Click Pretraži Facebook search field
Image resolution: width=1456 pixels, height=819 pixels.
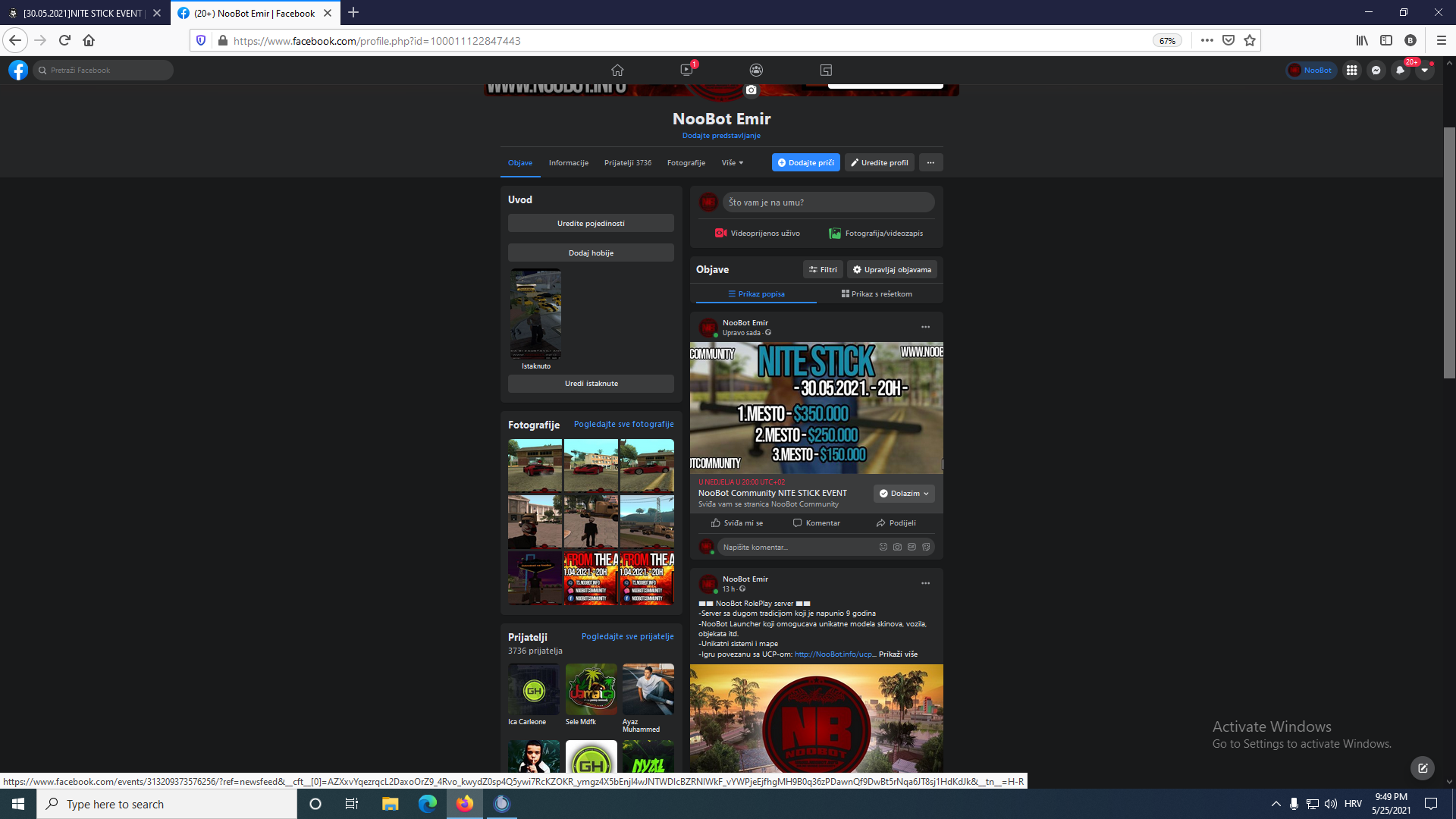point(103,70)
